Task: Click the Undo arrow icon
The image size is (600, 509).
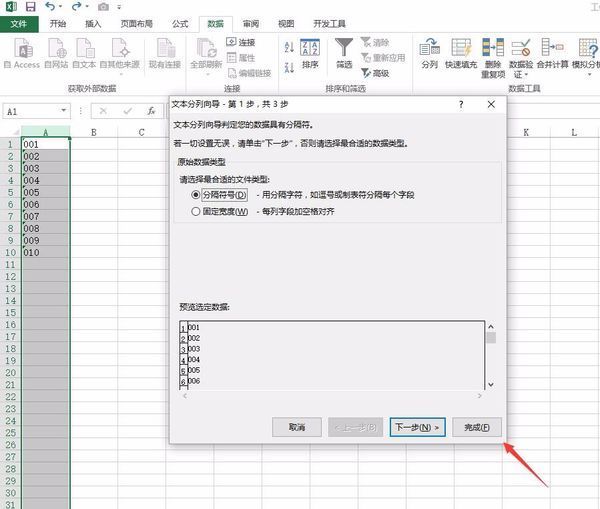Action: 50,7
